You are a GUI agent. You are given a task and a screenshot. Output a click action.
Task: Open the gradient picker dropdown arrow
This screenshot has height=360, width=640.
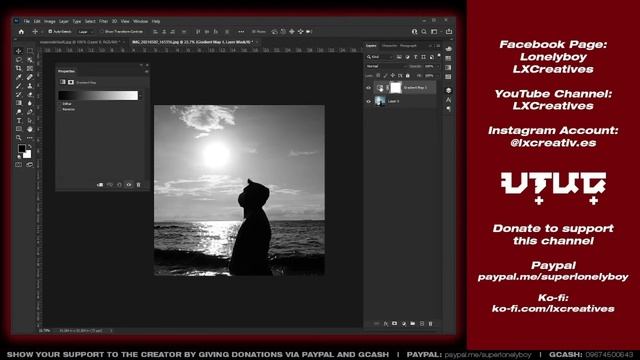pos(140,96)
